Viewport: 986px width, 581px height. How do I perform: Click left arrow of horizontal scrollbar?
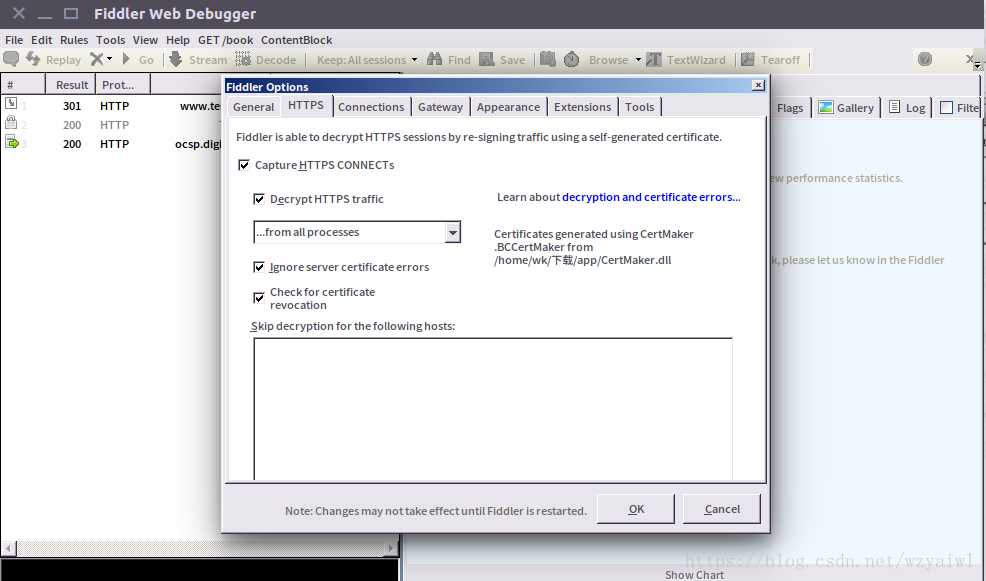pyautogui.click(x=8, y=548)
